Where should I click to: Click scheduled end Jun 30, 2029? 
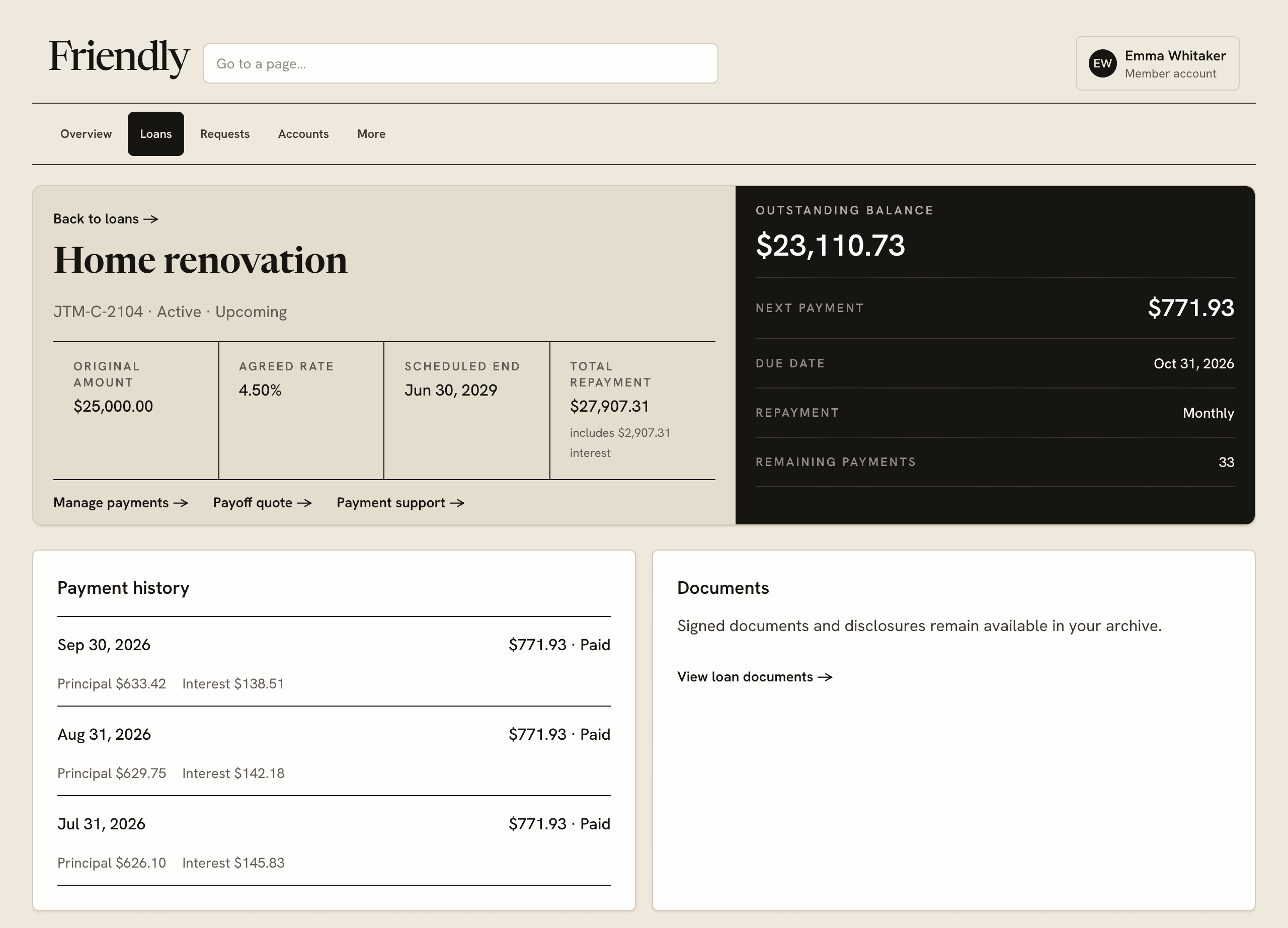point(451,391)
